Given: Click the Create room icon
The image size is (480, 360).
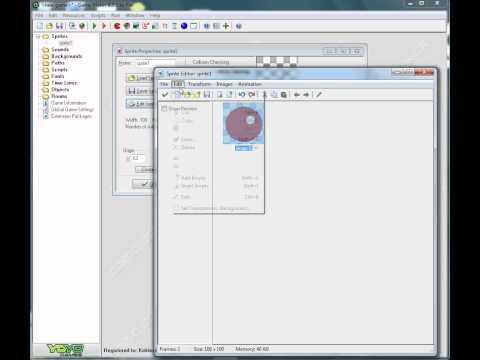Looking at the screenshot, I should (x=193, y=26).
